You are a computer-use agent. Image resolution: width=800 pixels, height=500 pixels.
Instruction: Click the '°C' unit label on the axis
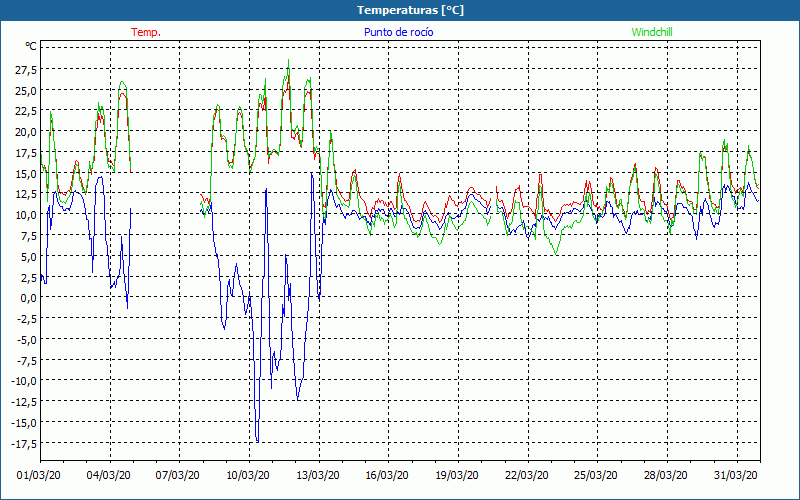point(31,46)
